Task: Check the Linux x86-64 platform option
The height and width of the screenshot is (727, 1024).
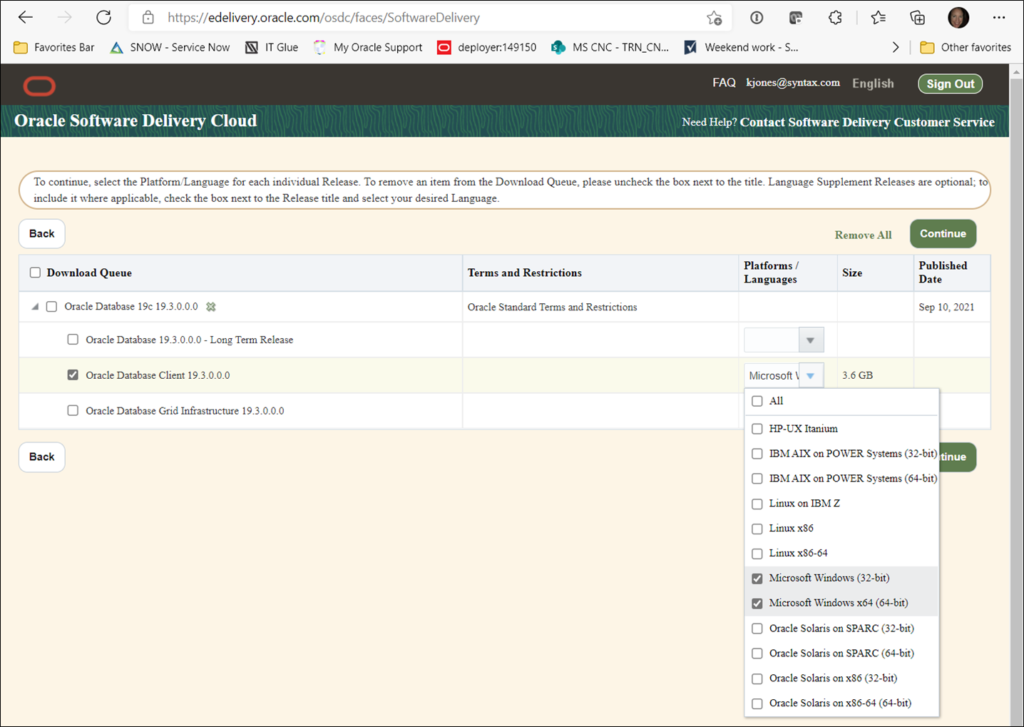Action: [758, 553]
